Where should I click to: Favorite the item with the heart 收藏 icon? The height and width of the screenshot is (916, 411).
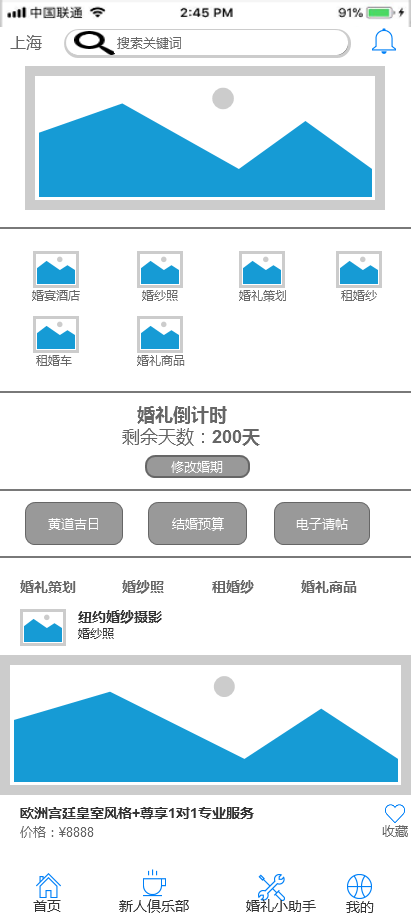click(395, 814)
